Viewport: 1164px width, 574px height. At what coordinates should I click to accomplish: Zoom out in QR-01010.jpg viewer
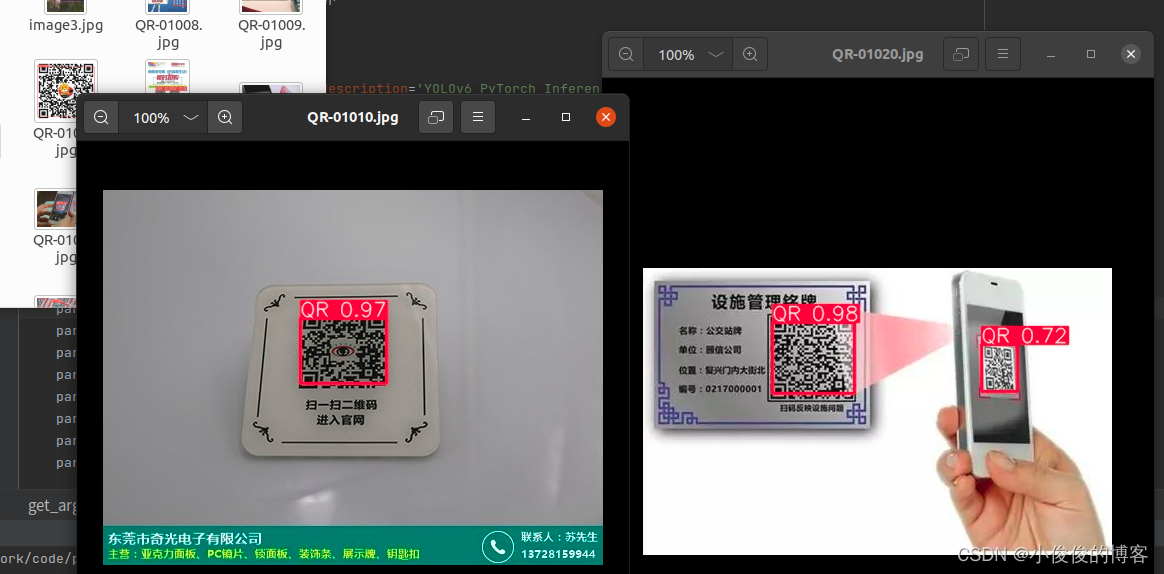(x=101, y=117)
